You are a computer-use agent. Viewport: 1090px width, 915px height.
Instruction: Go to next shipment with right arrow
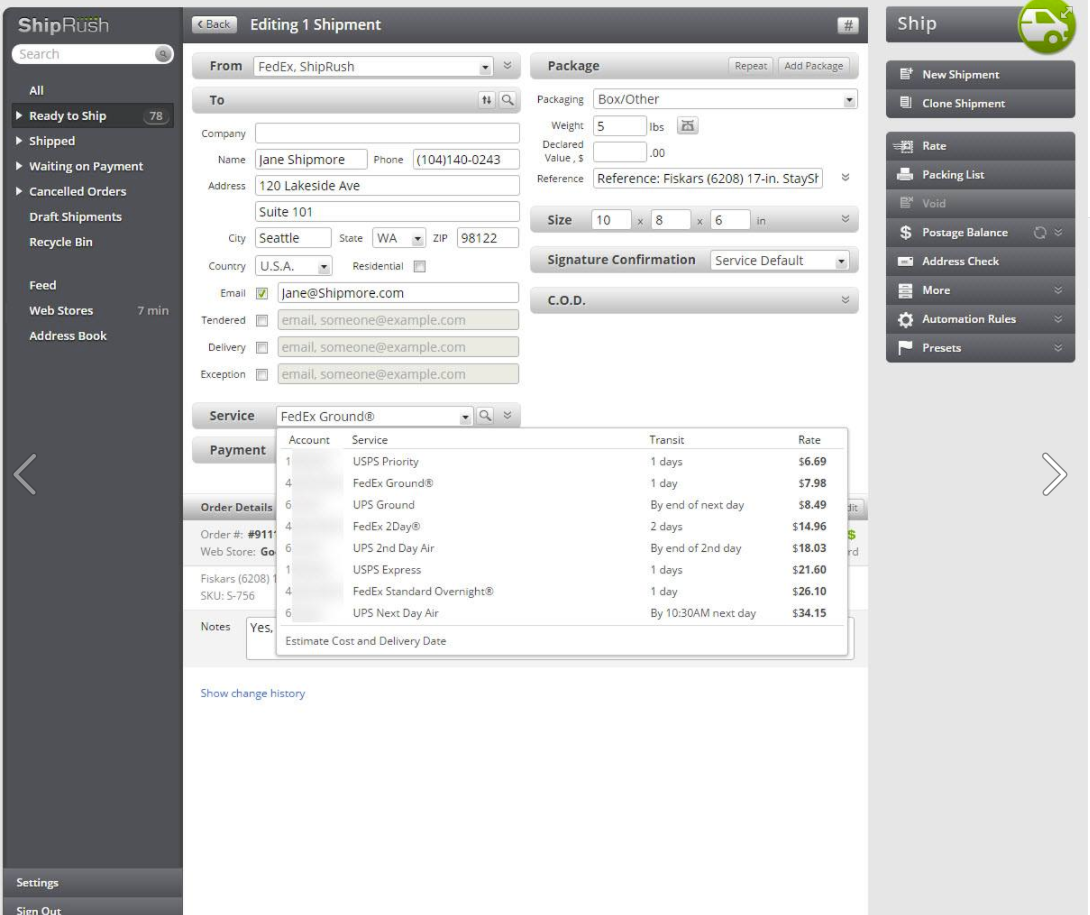pyautogui.click(x=1054, y=474)
